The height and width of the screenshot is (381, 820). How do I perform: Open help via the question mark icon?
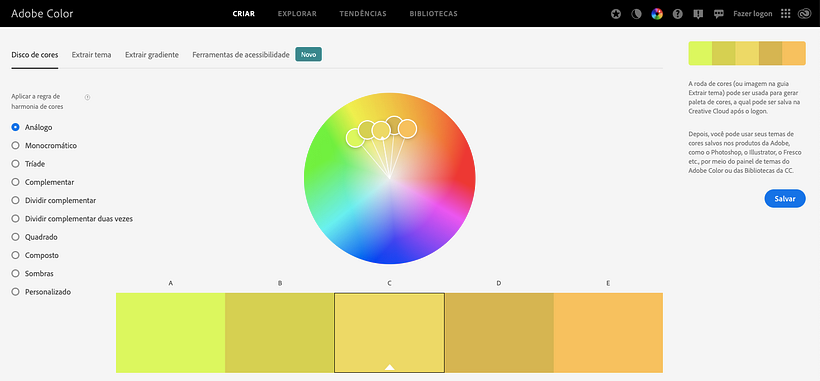pyautogui.click(x=678, y=14)
